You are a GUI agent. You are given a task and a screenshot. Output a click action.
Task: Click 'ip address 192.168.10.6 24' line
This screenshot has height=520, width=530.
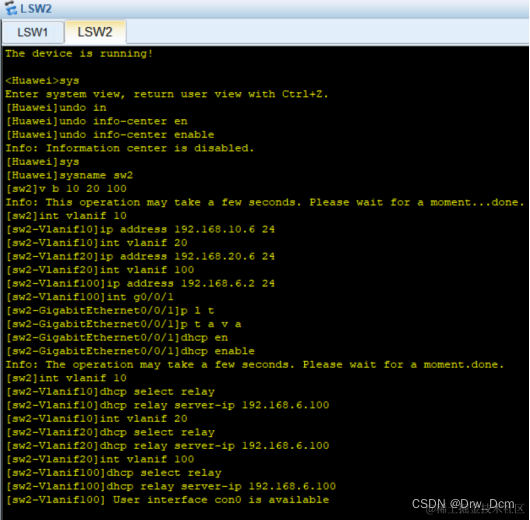click(140, 229)
